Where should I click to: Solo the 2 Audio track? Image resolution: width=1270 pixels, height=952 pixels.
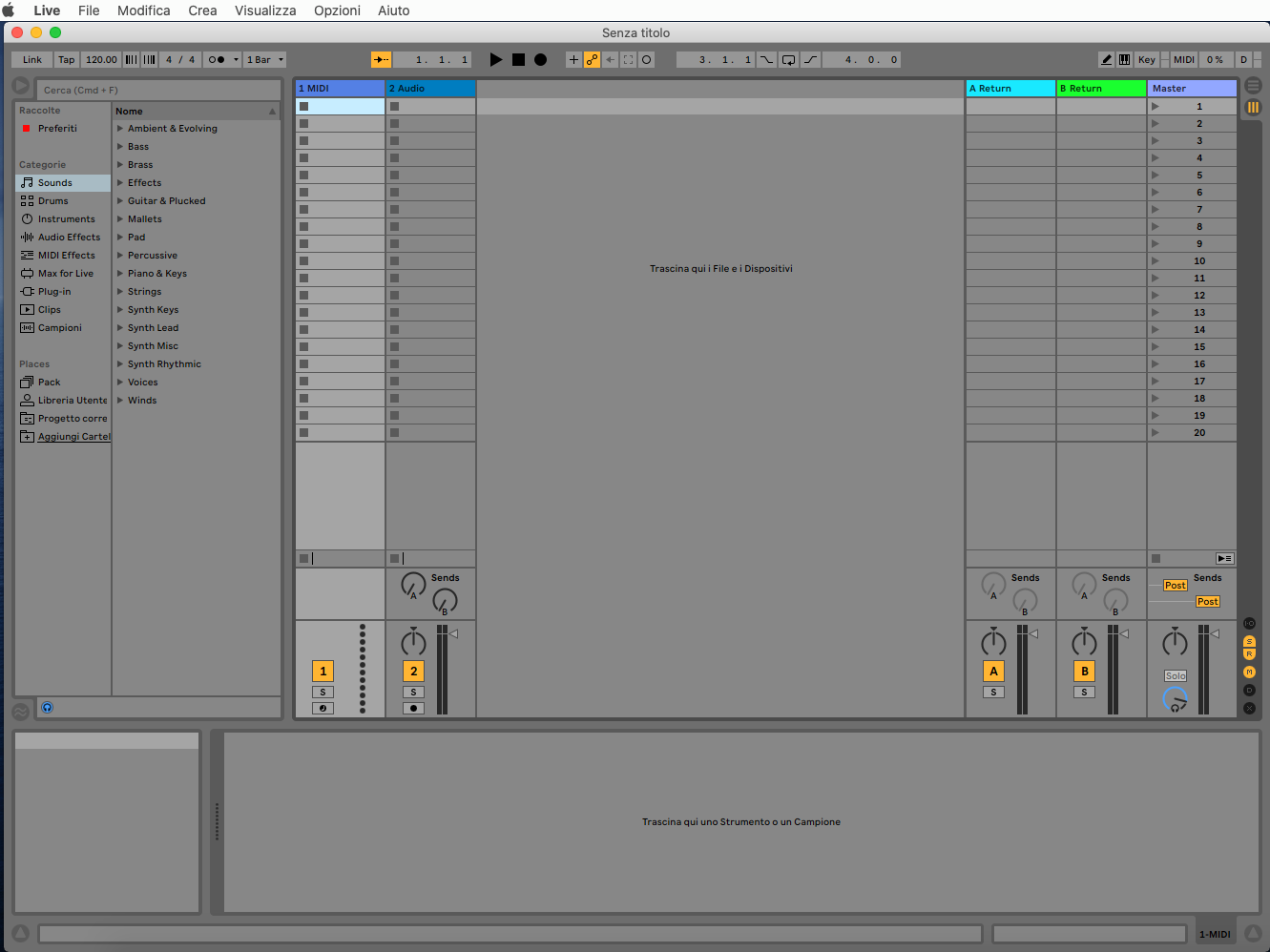(x=413, y=693)
